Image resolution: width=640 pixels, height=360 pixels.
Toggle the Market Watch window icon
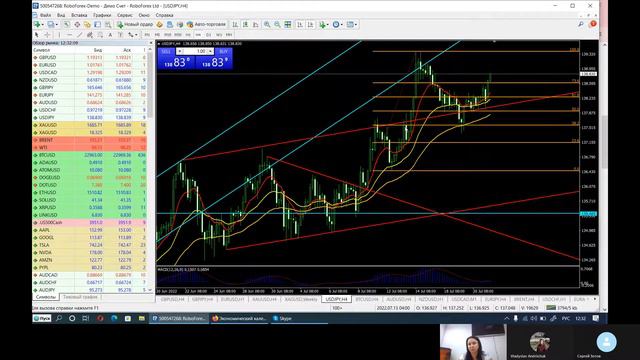67,24
